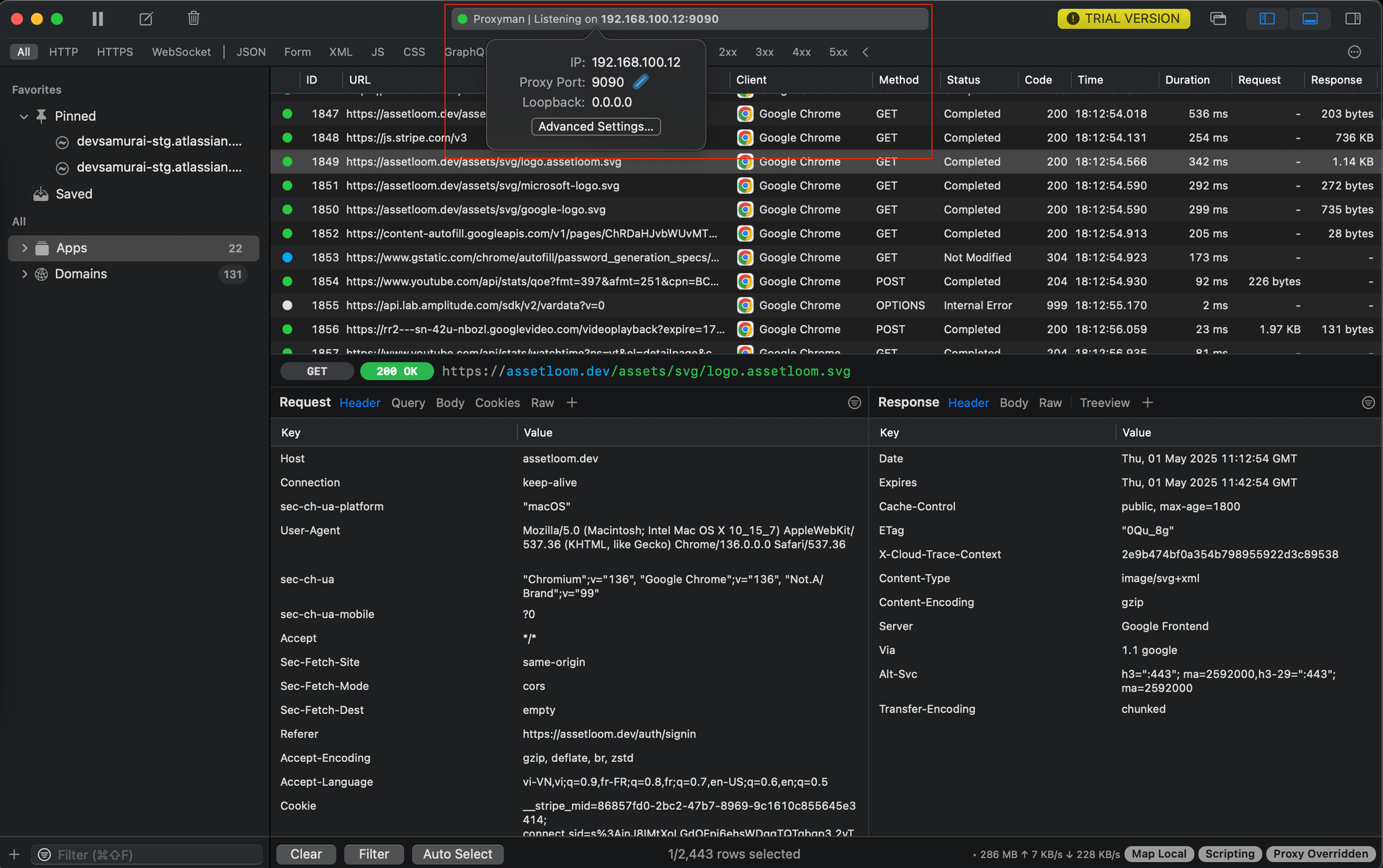1383x868 pixels.
Task: Focus the sidebar Filter input field
Action: pyautogui.click(x=146, y=854)
